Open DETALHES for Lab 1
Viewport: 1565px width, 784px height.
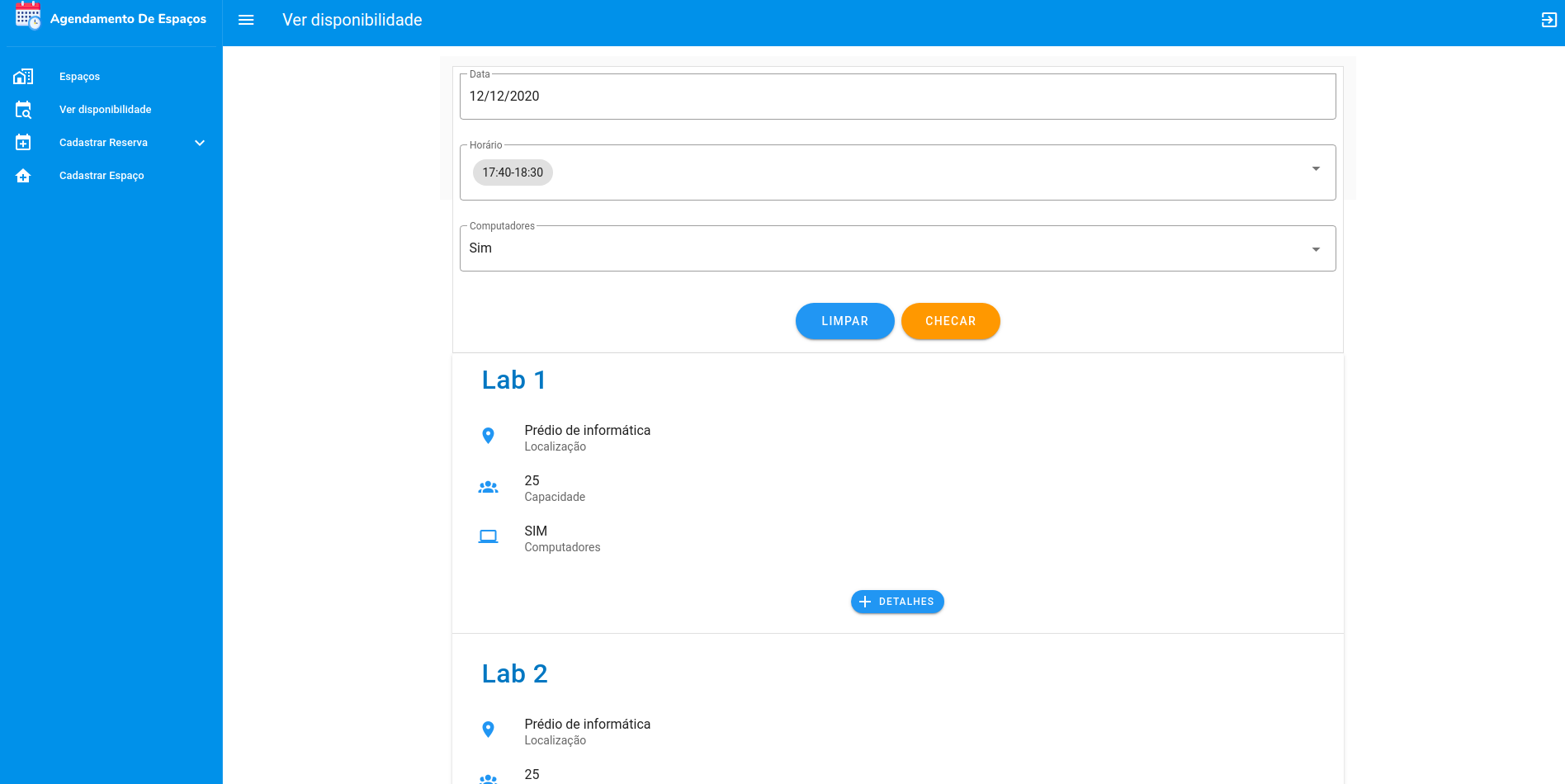pos(897,602)
